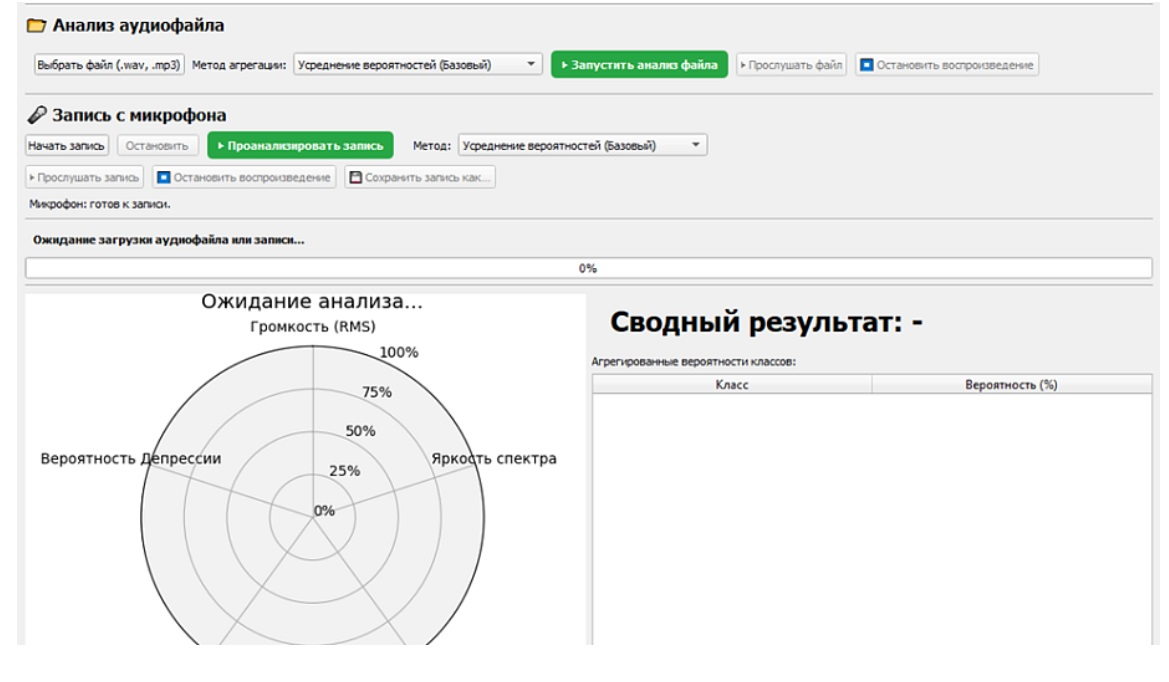Click green Запустить анализ файла button
Screen dimensions: 1169x682
pos(638,65)
